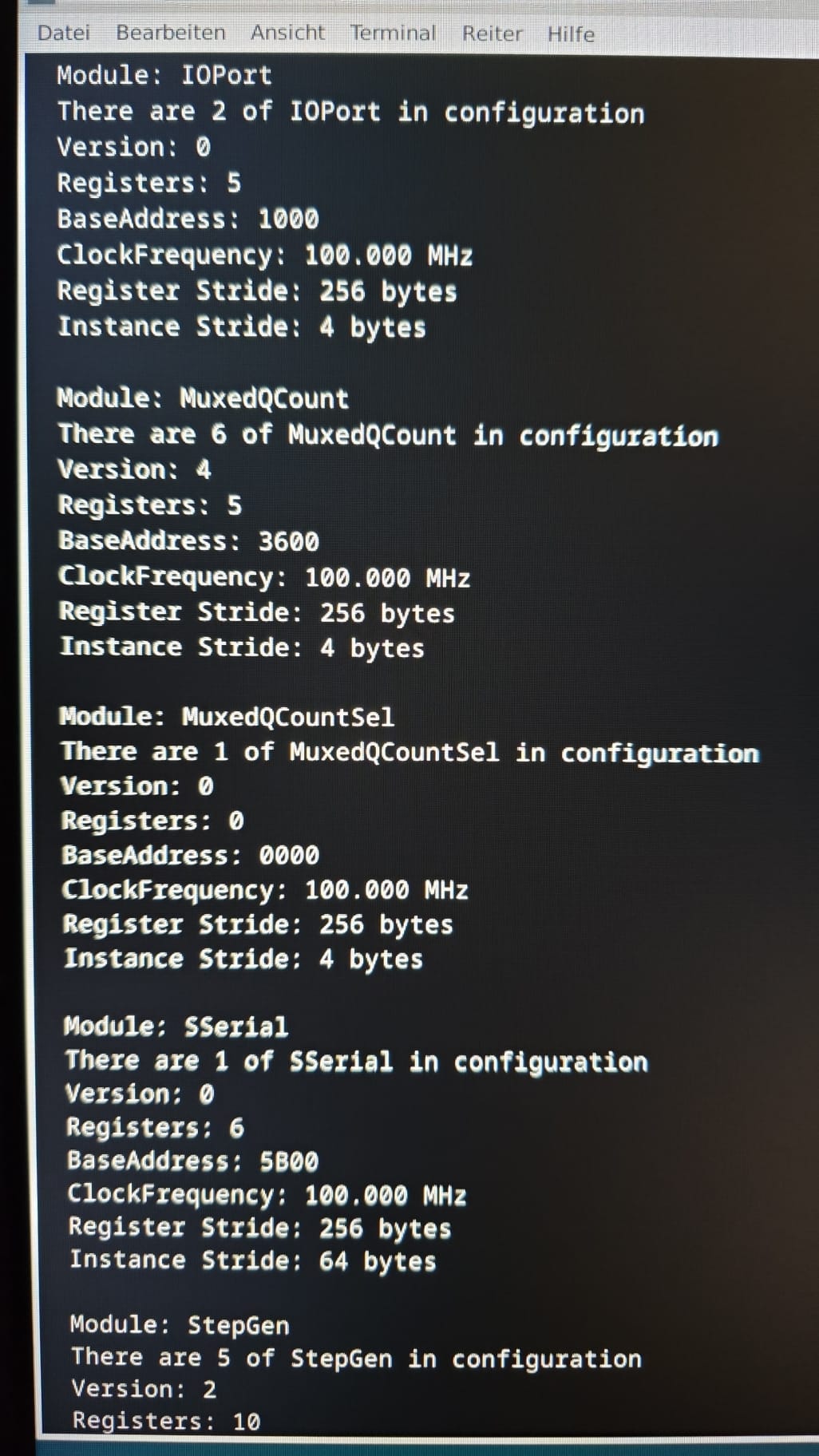Click the 'Module: MuxedQCount' heading line
Image resolution: width=819 pixels, height=1456 pixels.
(203, 398)
